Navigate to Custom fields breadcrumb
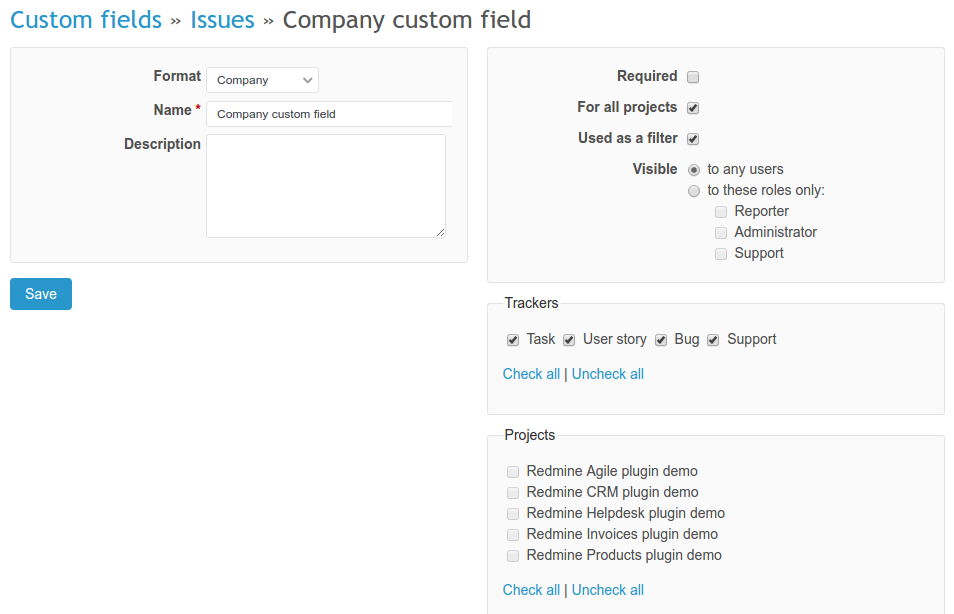 [x=85, y=19]
